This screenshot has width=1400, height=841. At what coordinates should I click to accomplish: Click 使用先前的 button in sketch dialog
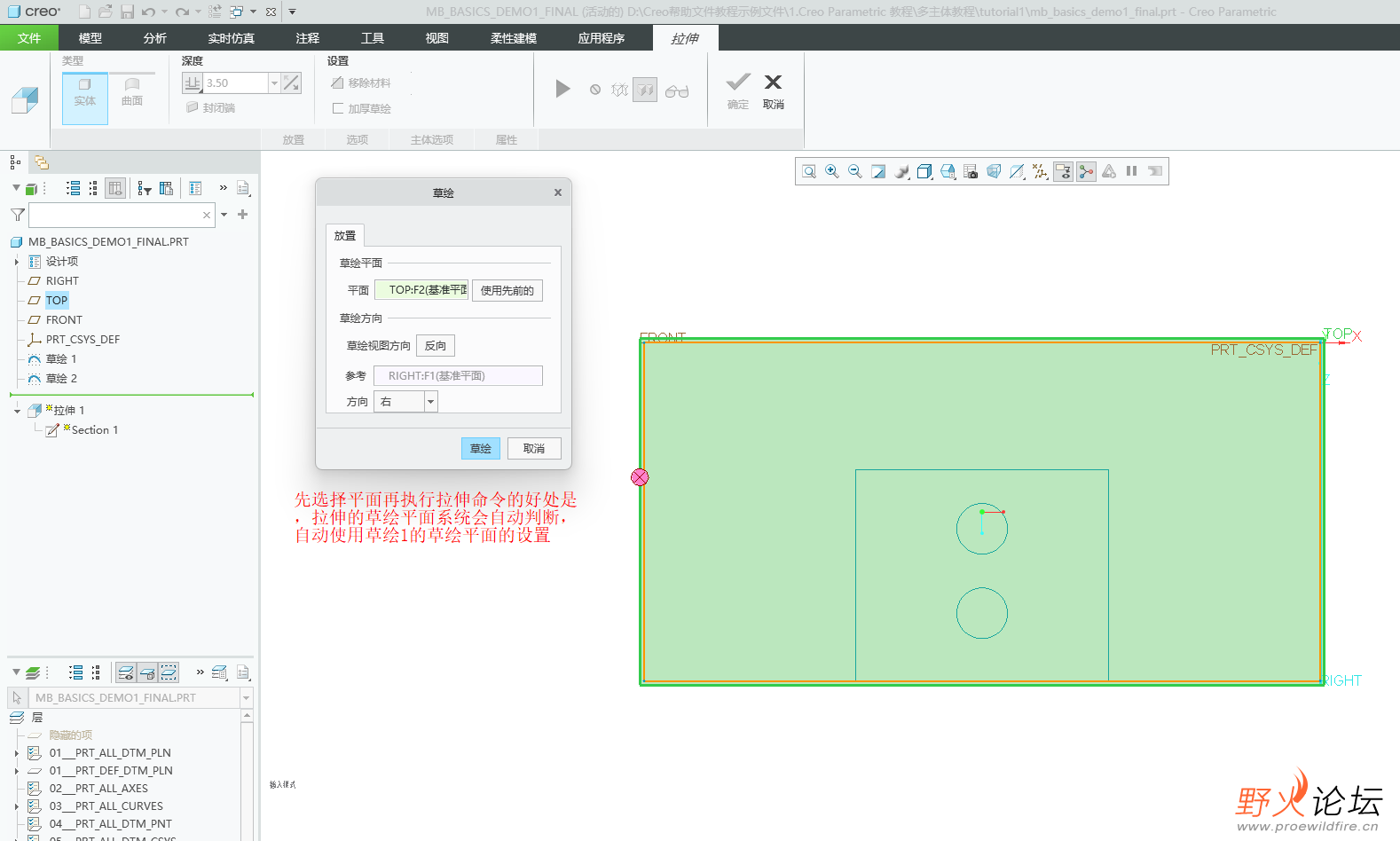point(507,290)
